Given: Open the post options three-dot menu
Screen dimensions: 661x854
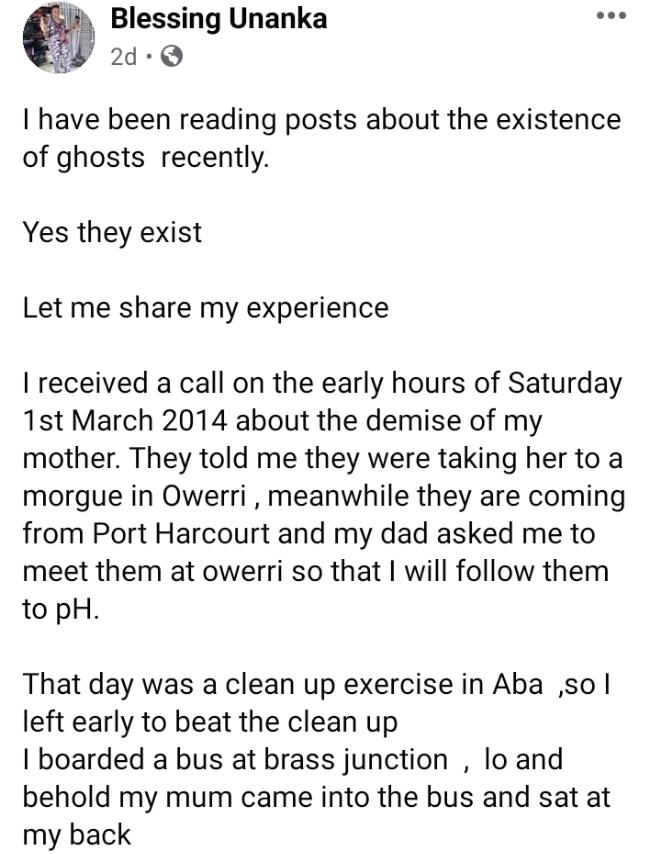Looking at the screenshot, I should [x=610, y=16].
